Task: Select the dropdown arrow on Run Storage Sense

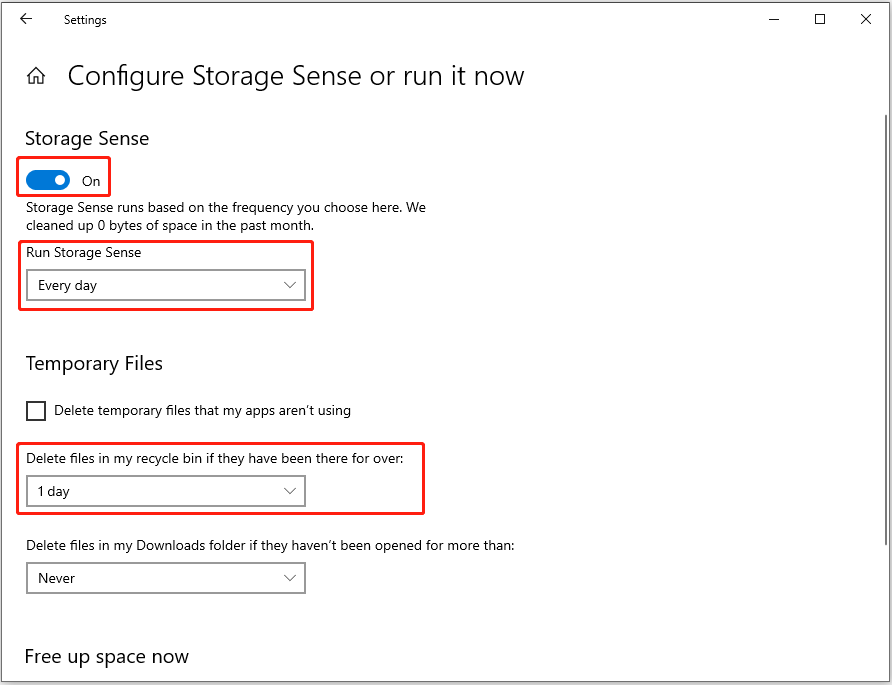Action: pyautogui.click(x=290, y=285)
